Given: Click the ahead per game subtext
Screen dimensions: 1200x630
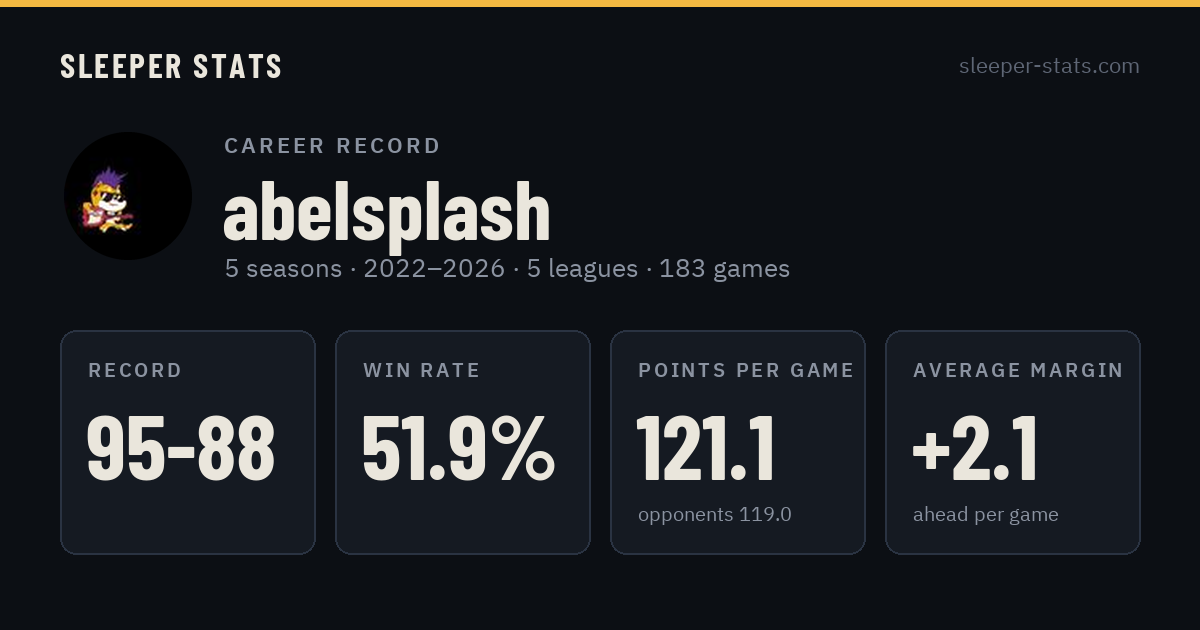Looking at the screenshot, I should (x=986, y=514).
